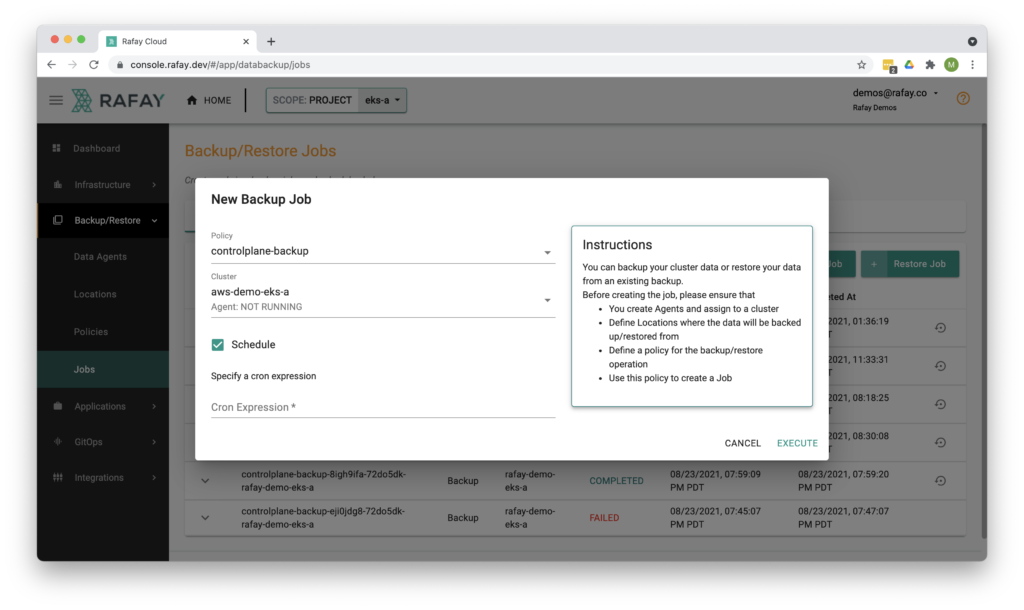Click the COMPLETED status text
Viewport: 1024px width, 610px height.
(616, 481)
